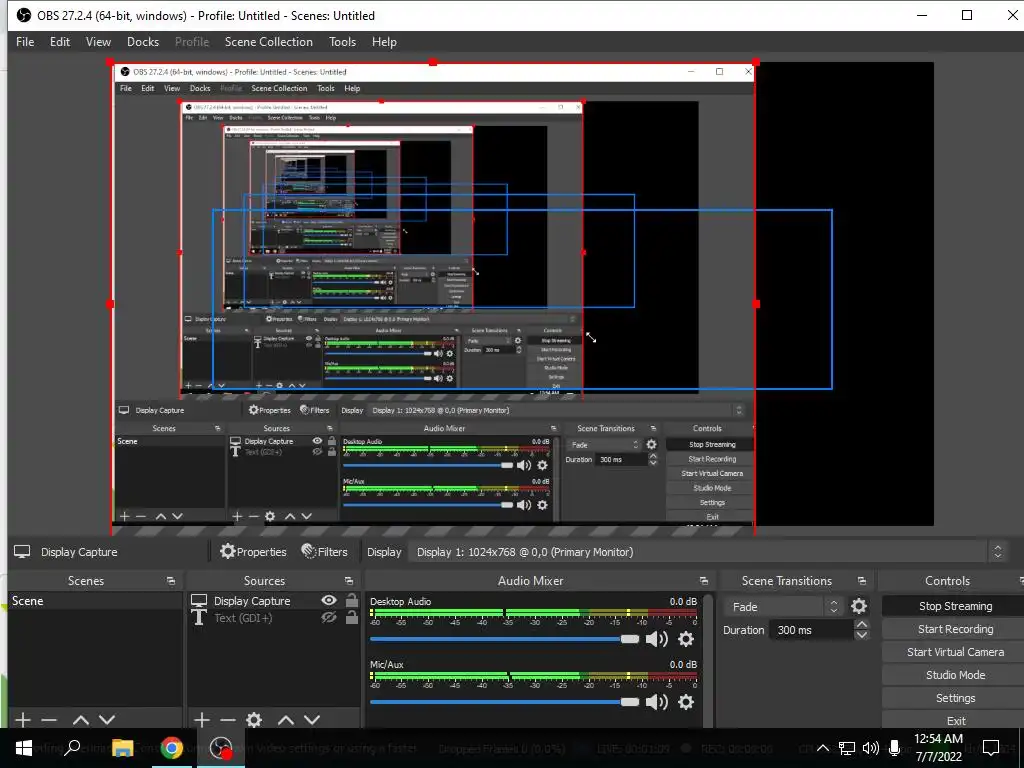Click taskbar network icon
This screenshot has width=1024, height=768.
click(x=847, y=748)
